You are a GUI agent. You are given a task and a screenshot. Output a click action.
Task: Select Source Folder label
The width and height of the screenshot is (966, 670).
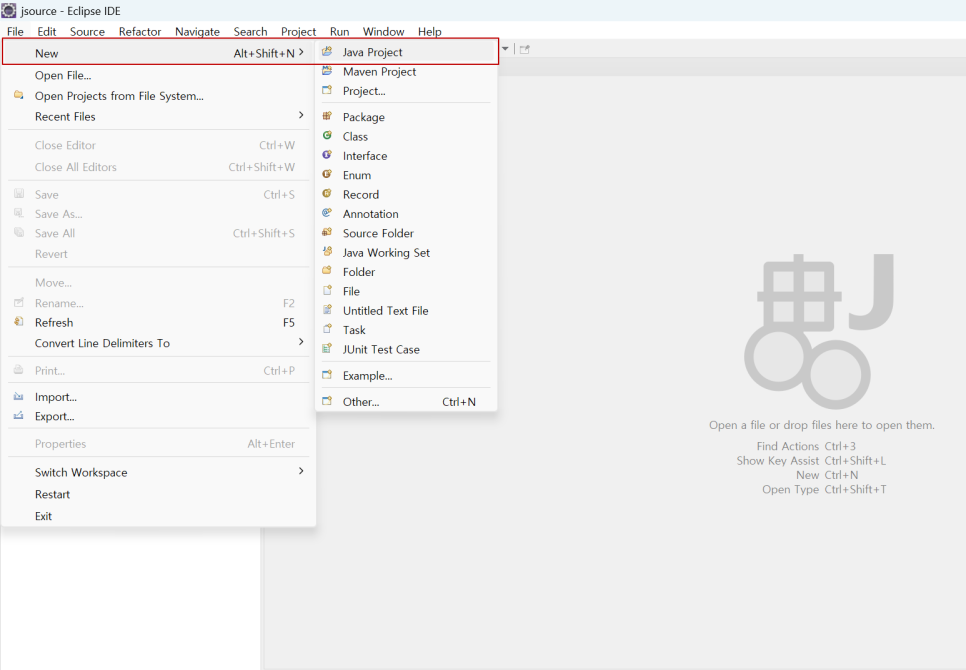[x=378, y=233]
